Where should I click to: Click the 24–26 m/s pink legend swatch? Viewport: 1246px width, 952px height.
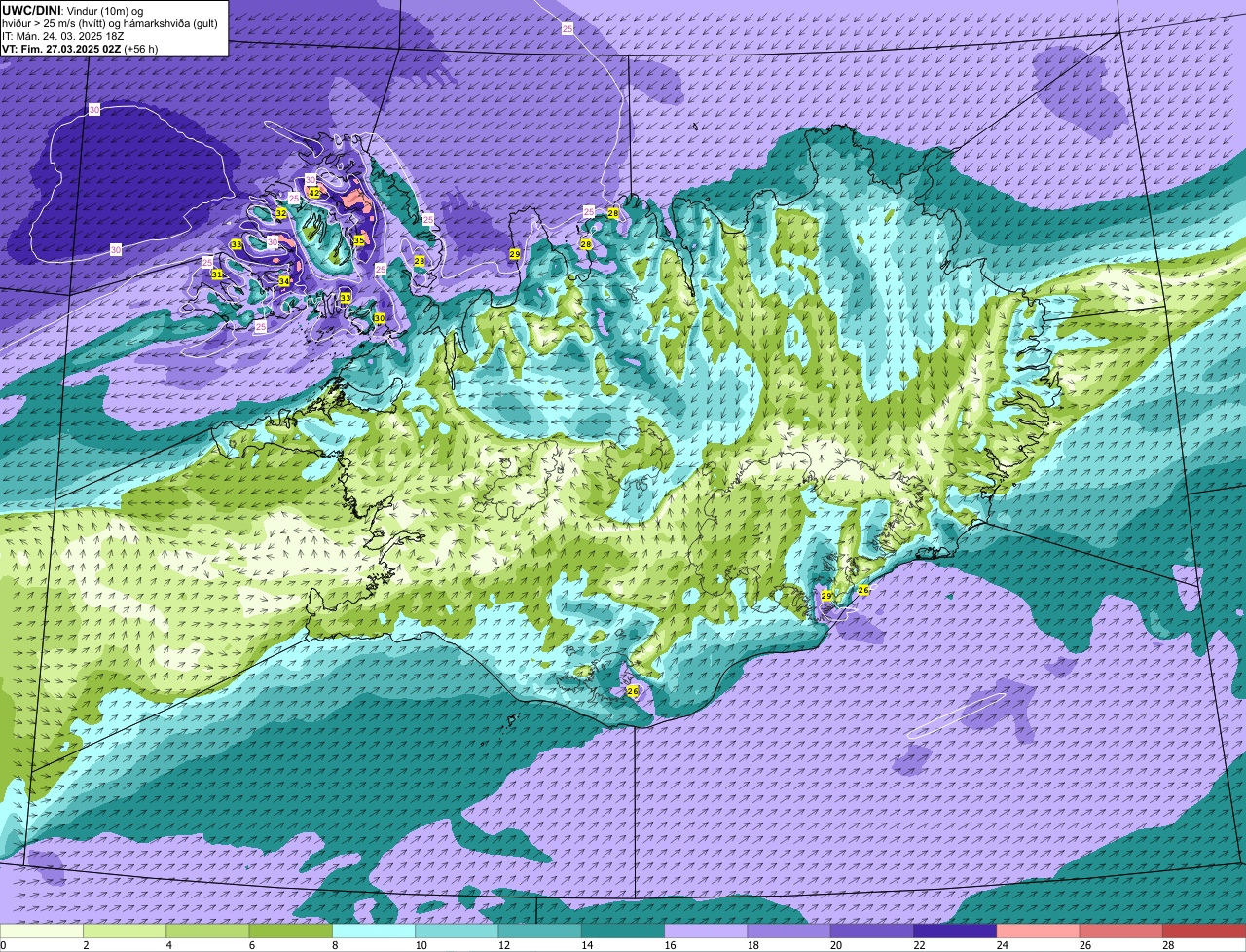[1038, 931]
